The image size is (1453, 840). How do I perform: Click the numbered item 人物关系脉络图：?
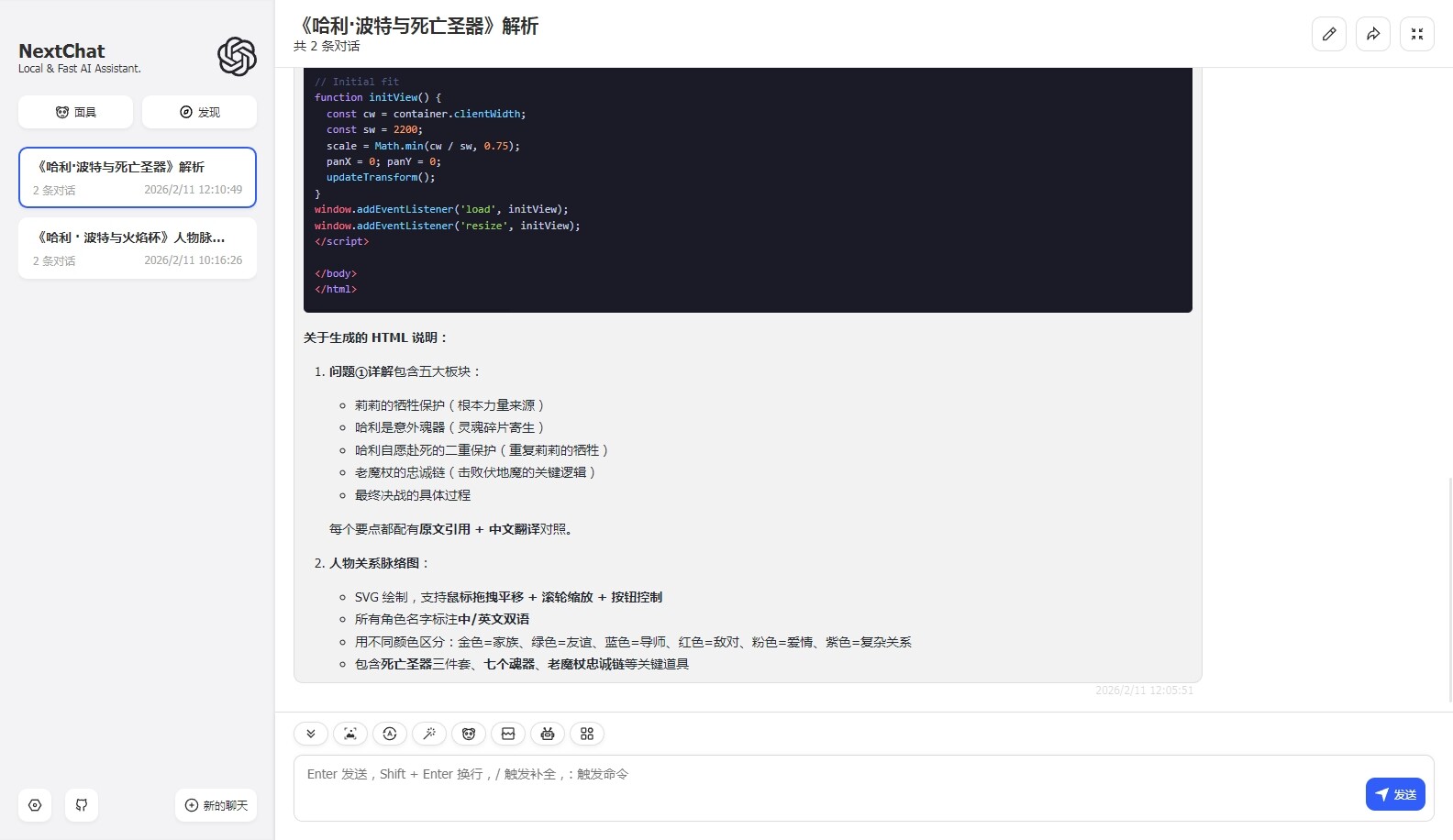coord(380,563)
